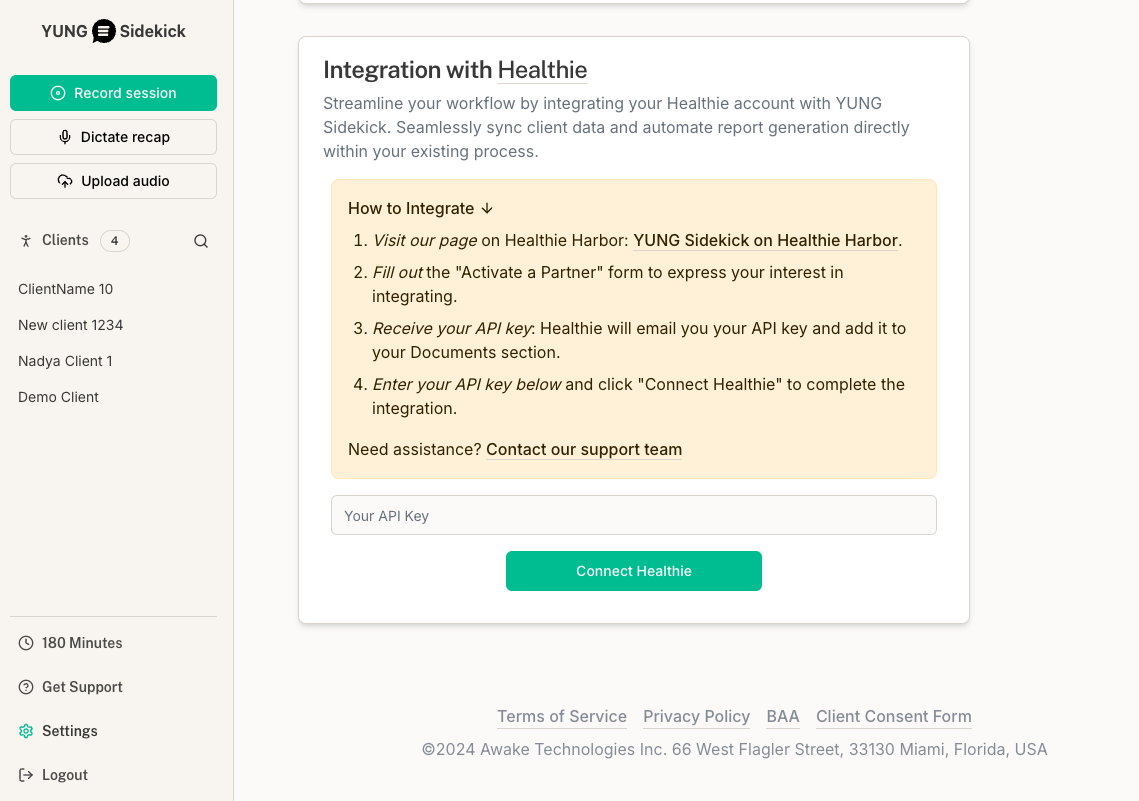Click the clock icon beside 180 Minutes
1139x801 pixels.
click(26, 643)
